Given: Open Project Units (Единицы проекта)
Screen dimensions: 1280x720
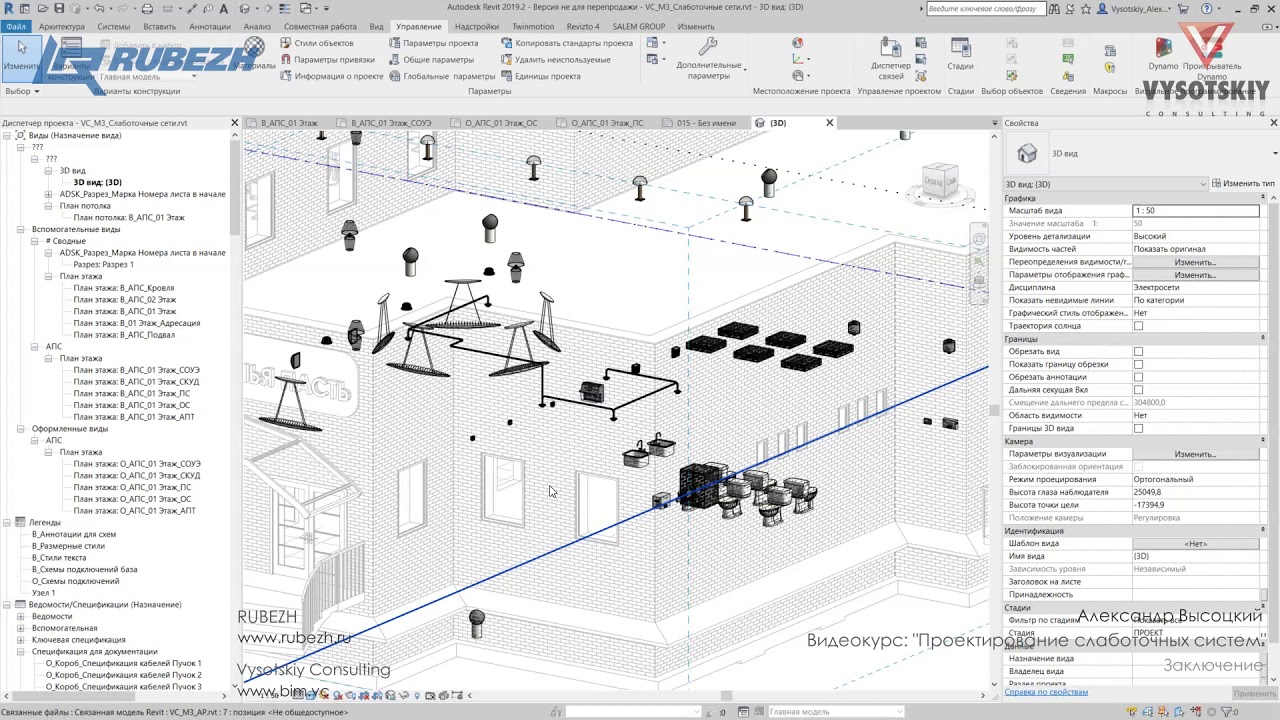Looking at the screenshot, I should click(x=540, y=76).
